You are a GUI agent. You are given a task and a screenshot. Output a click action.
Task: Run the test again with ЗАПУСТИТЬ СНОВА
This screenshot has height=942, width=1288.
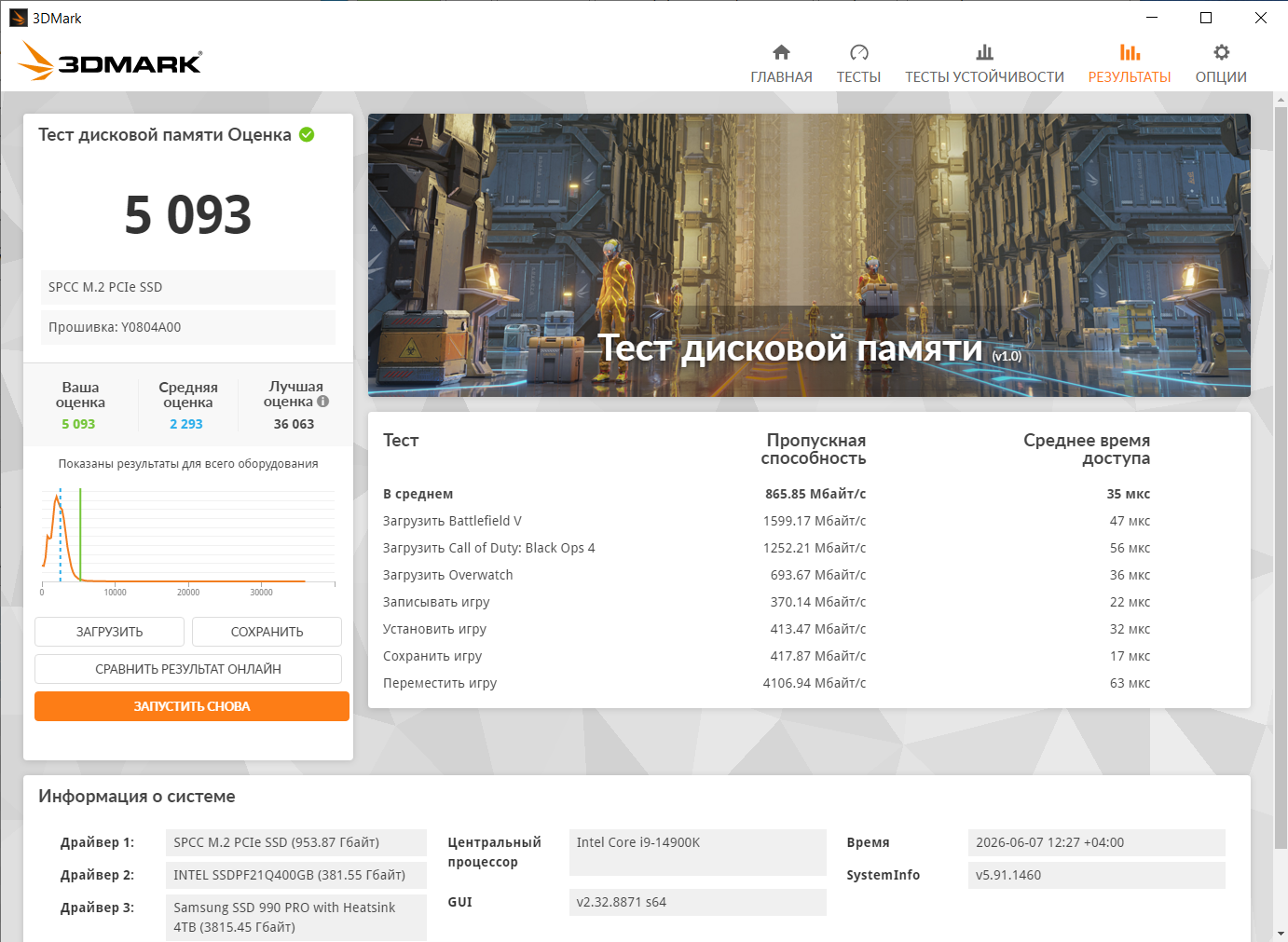192,706
